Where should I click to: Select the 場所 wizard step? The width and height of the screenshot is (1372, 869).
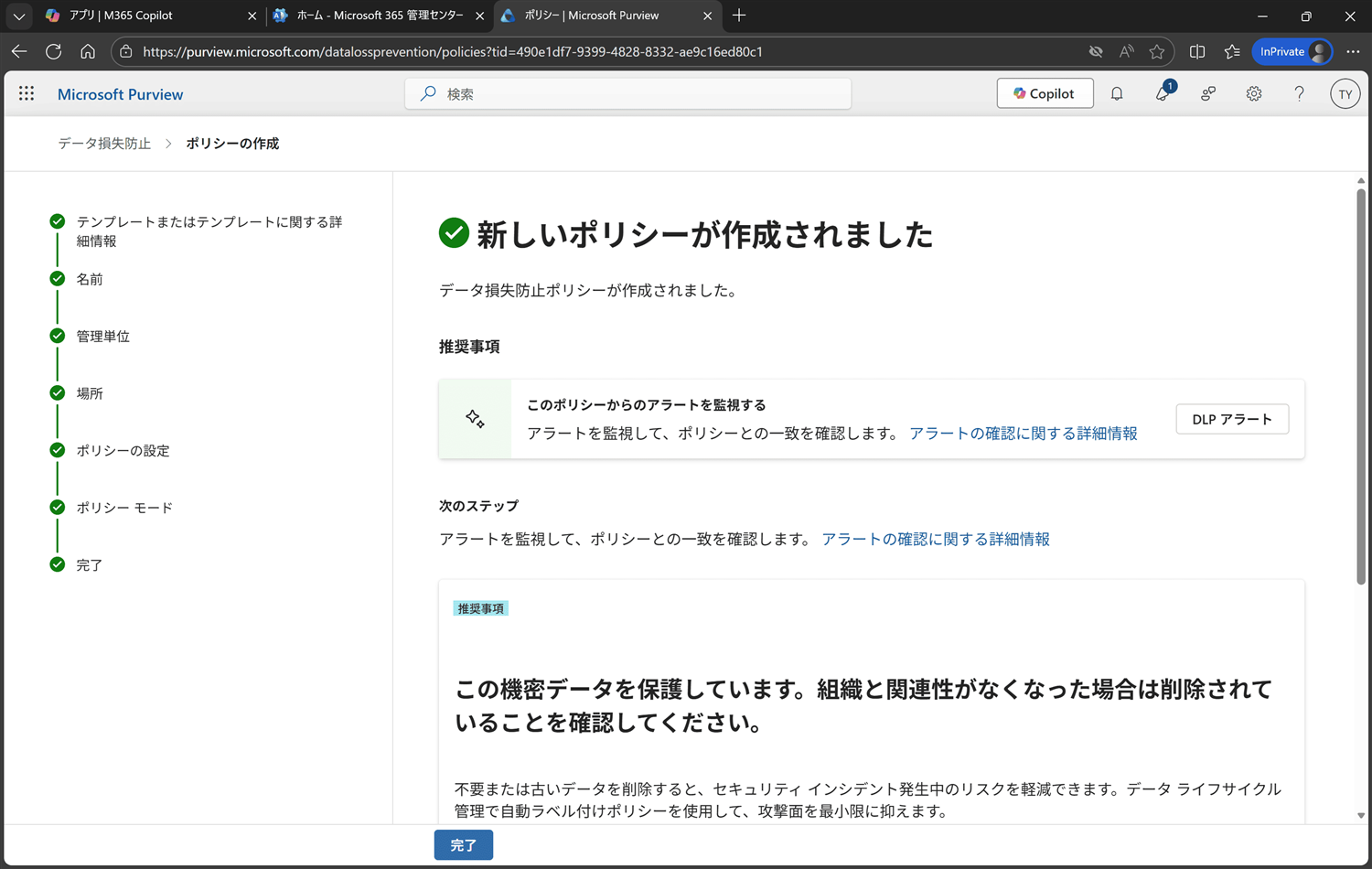[x=90, y=393]
